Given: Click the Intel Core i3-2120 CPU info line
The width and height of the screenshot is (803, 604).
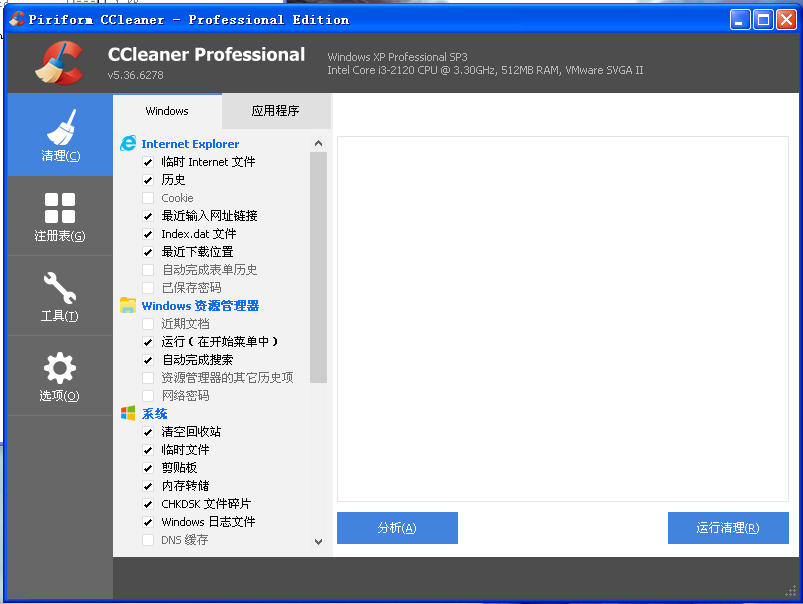Looking at the screenshot, I should pyautogui.click(x=485, y=70).
